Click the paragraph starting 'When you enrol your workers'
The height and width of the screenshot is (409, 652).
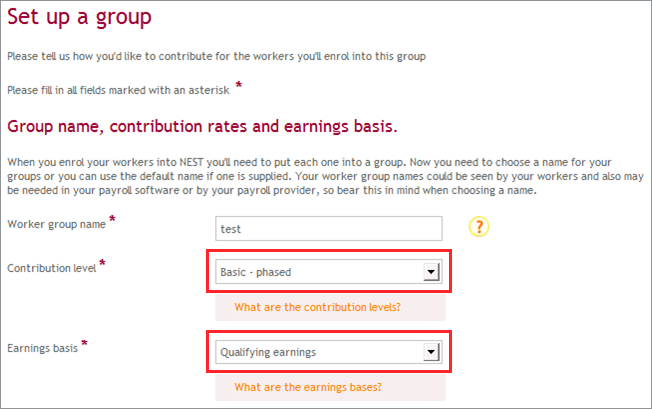click(326, 176)
